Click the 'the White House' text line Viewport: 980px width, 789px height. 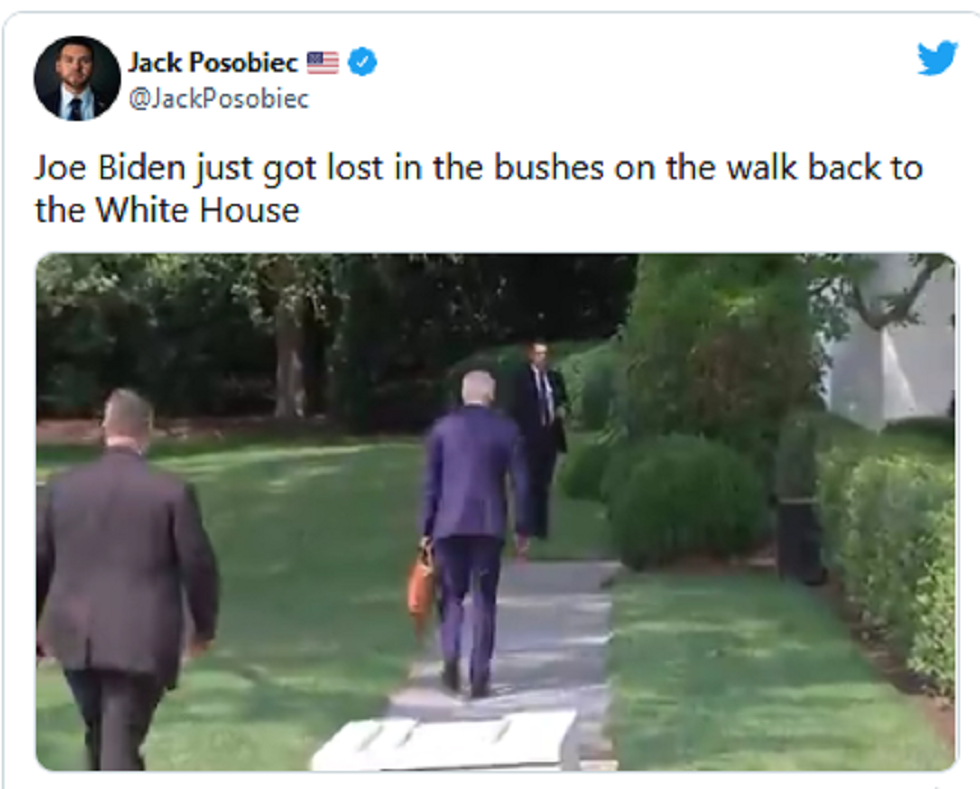[x=167, y=209]
